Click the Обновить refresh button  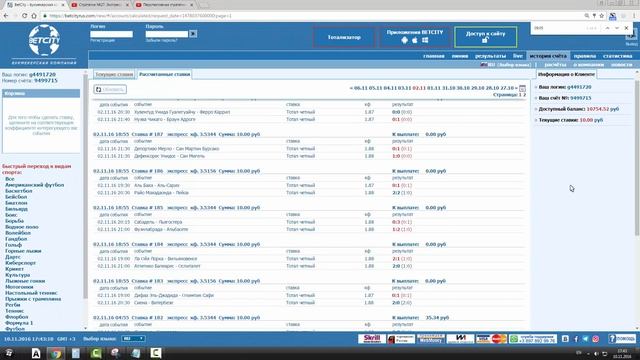pyautogui.click(x=110, y=89)
